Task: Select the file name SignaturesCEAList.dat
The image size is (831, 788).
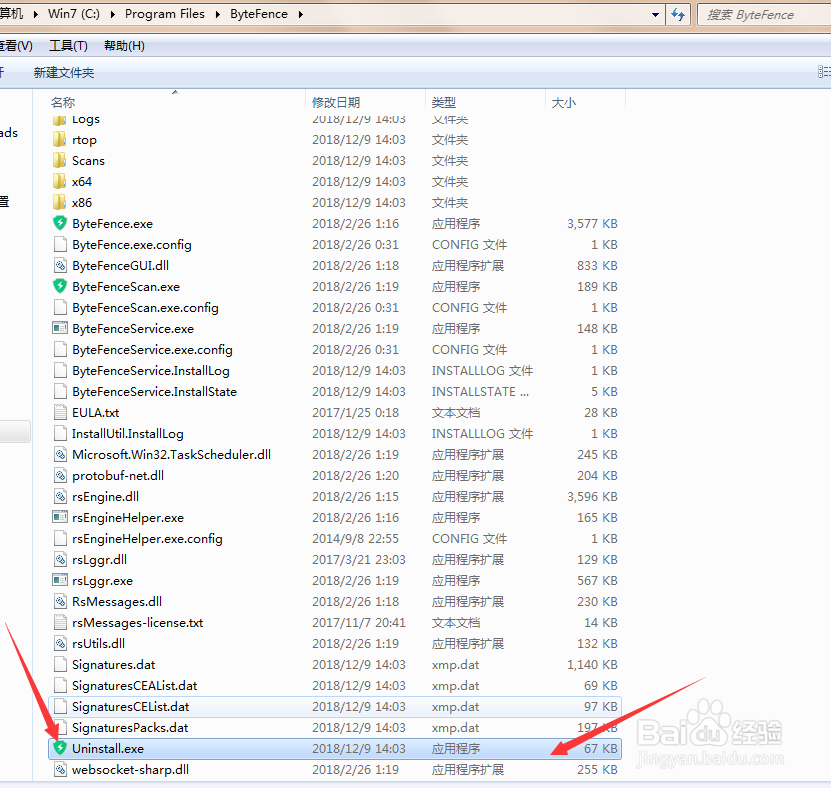Action: tap(135, 685)
